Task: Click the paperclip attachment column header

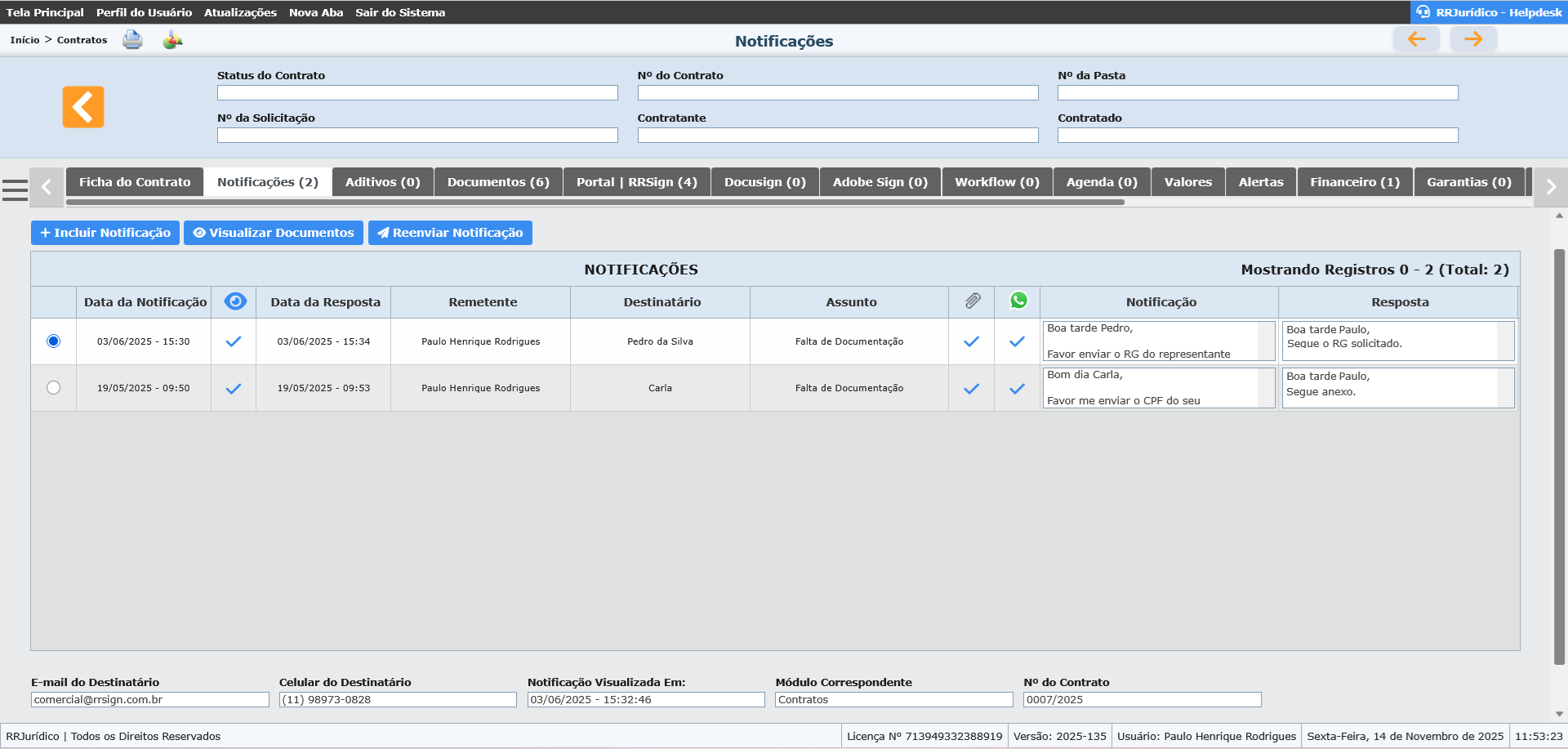Action: point(972,301)
